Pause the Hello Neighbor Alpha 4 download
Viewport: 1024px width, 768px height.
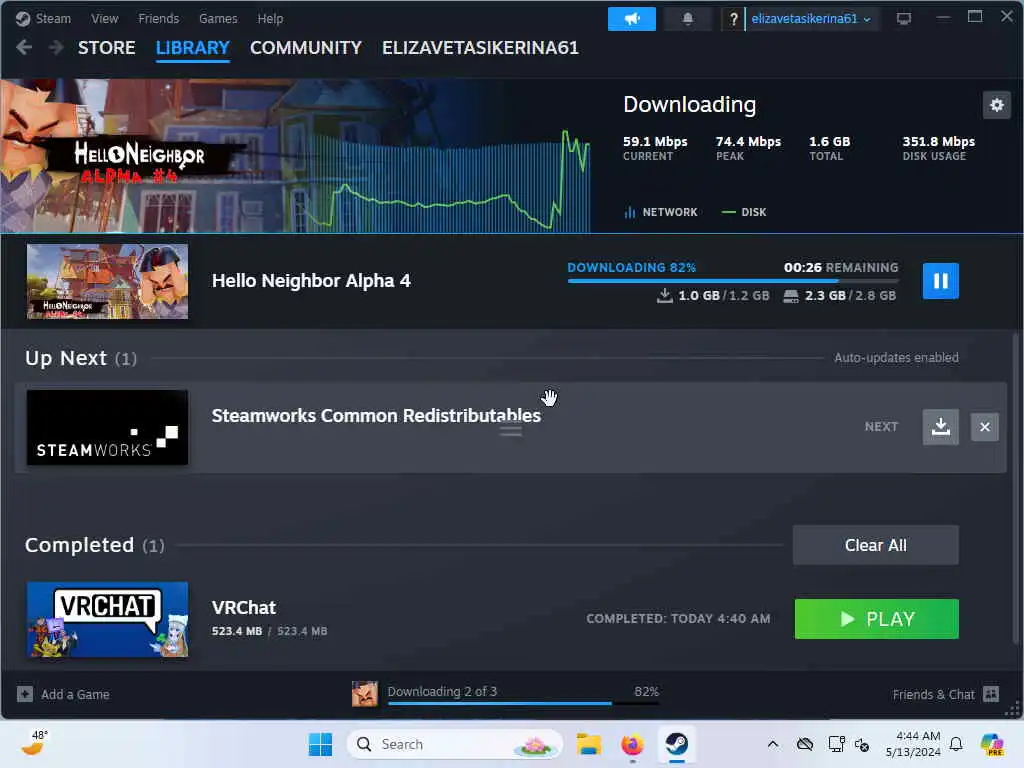940,281
